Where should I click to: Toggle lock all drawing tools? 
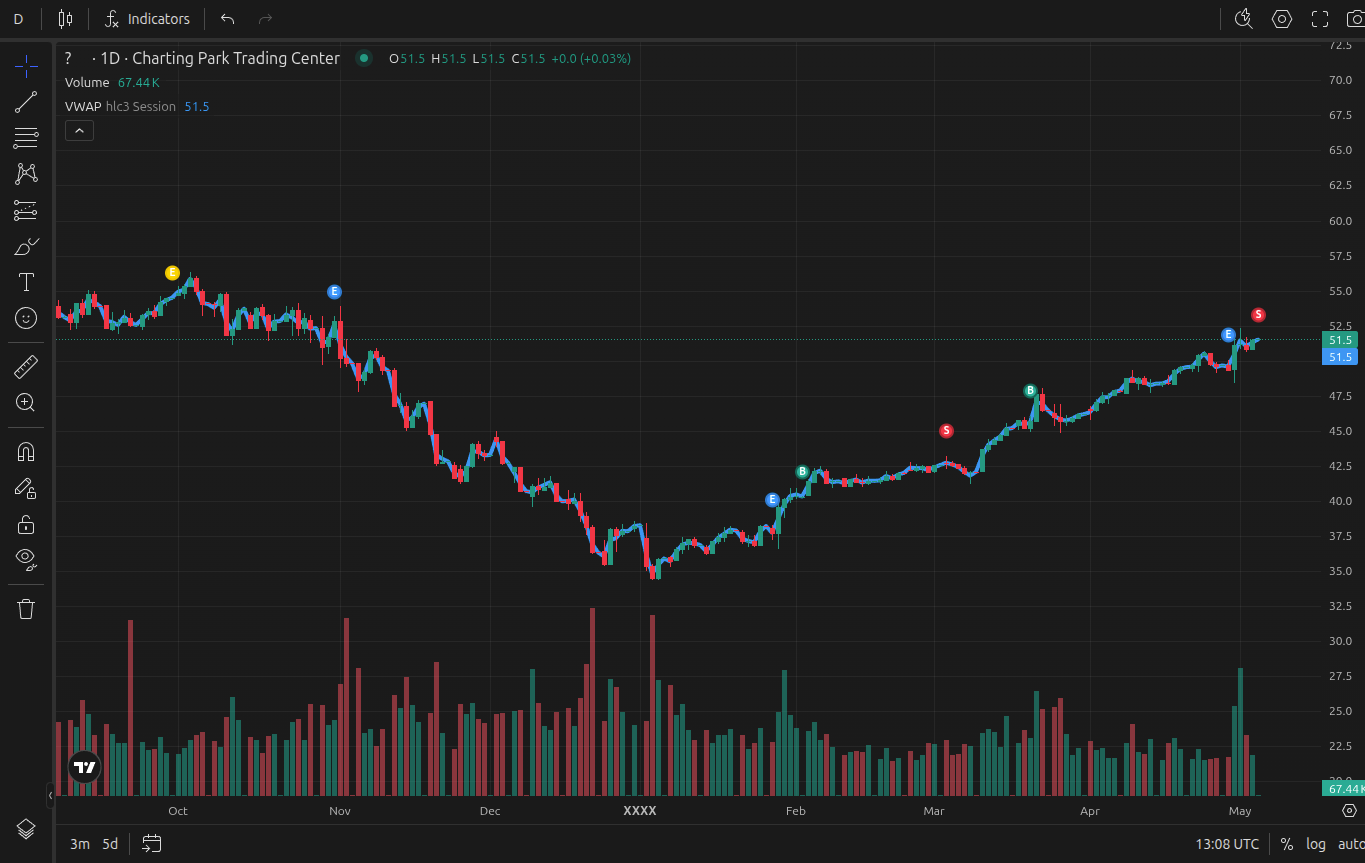(x=26, y=524)
